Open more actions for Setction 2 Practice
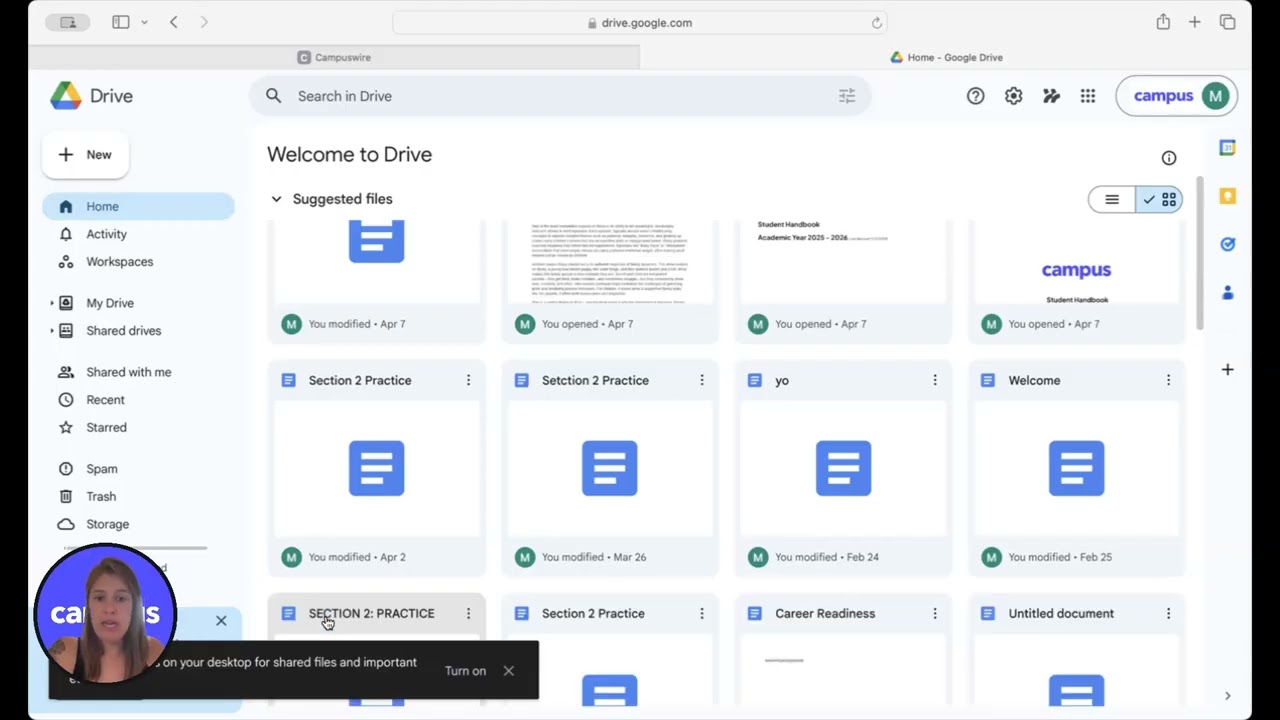The width and height of the screenshot is (1280, 720). coord(702,380)
